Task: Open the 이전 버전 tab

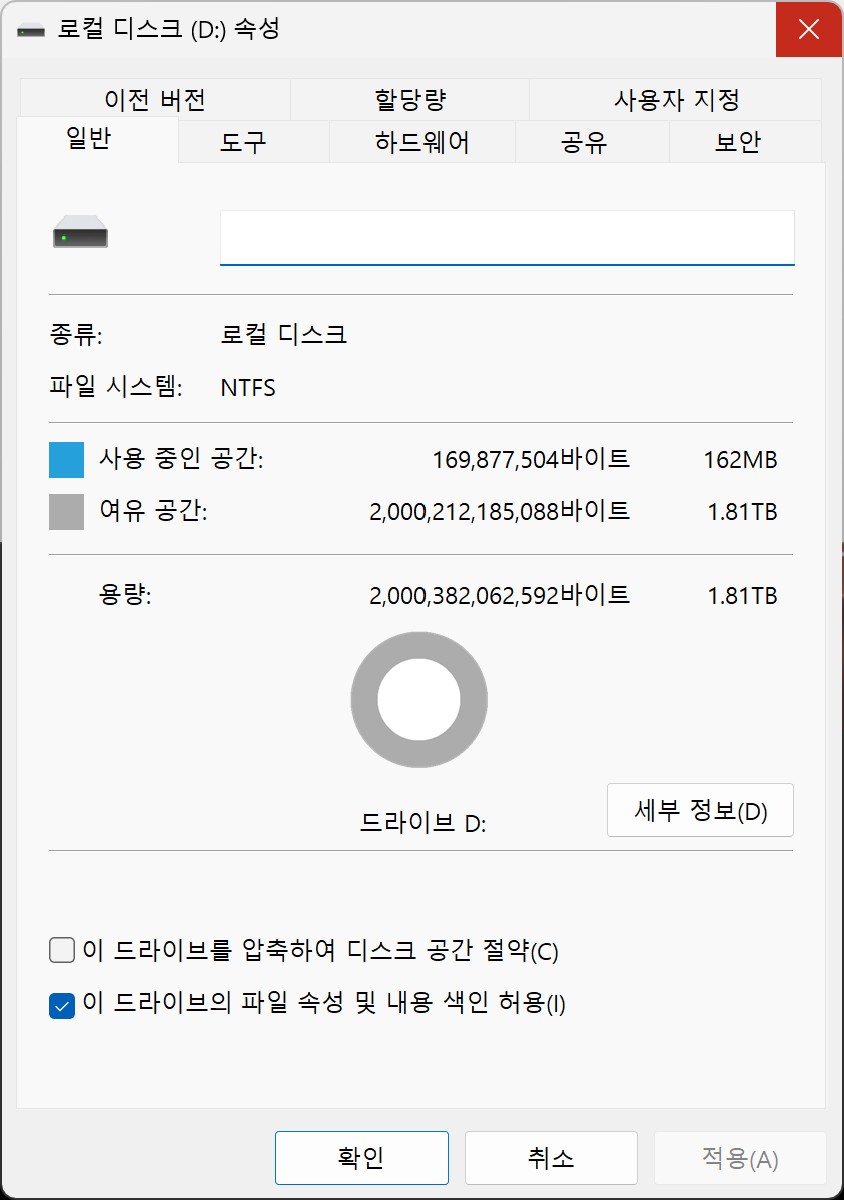Action: point(155,100)
